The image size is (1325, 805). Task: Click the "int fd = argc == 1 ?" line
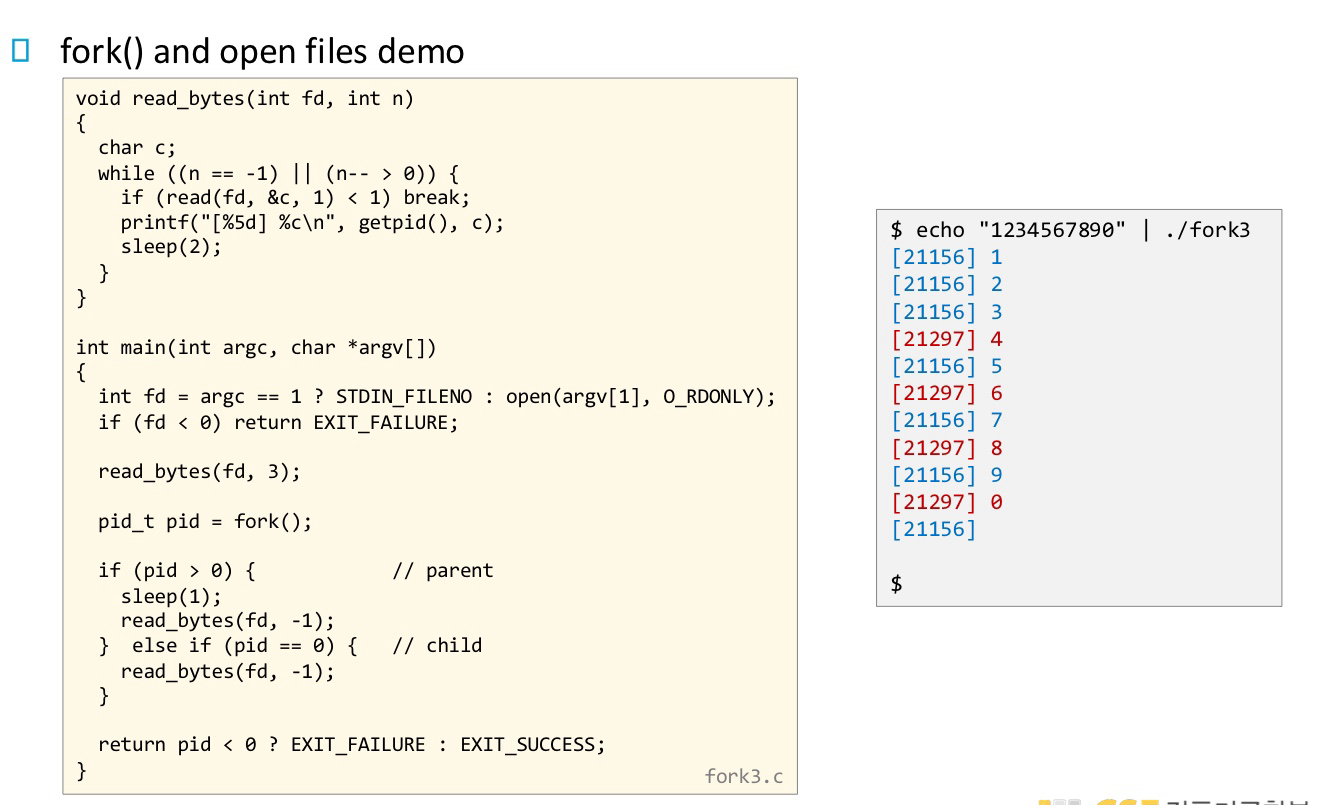coord(437,397)
